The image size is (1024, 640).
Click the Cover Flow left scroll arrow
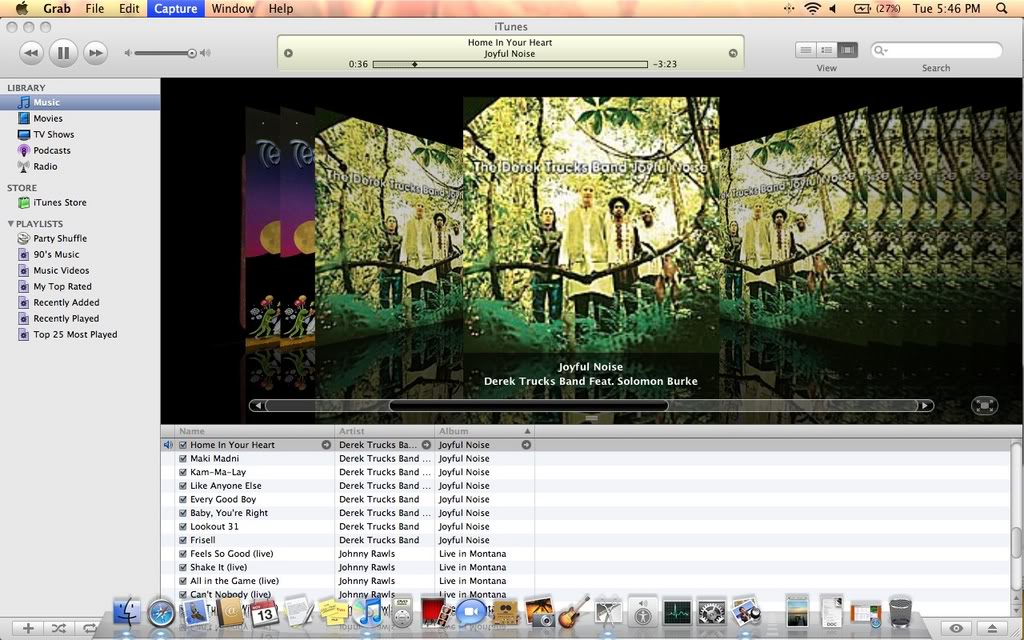[258, 406]
